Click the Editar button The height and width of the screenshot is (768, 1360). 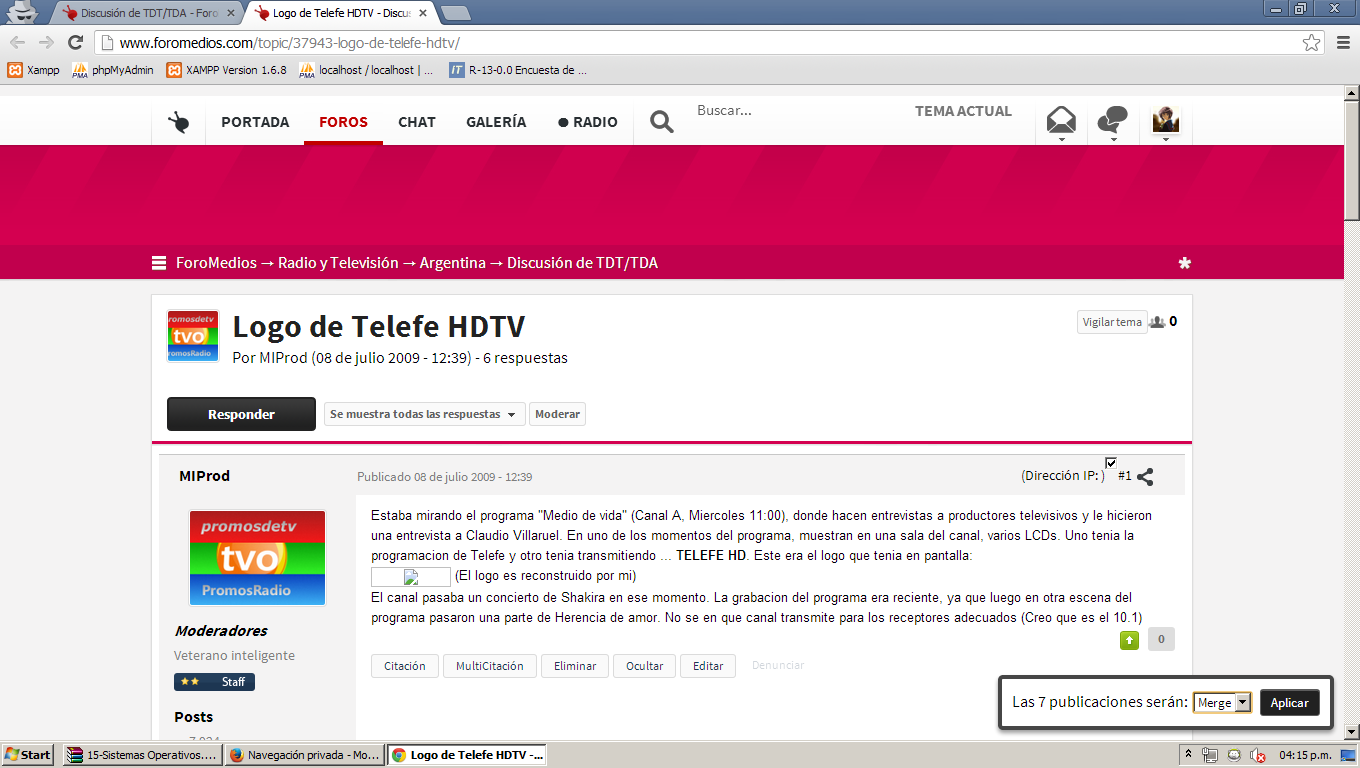point(708,666)
